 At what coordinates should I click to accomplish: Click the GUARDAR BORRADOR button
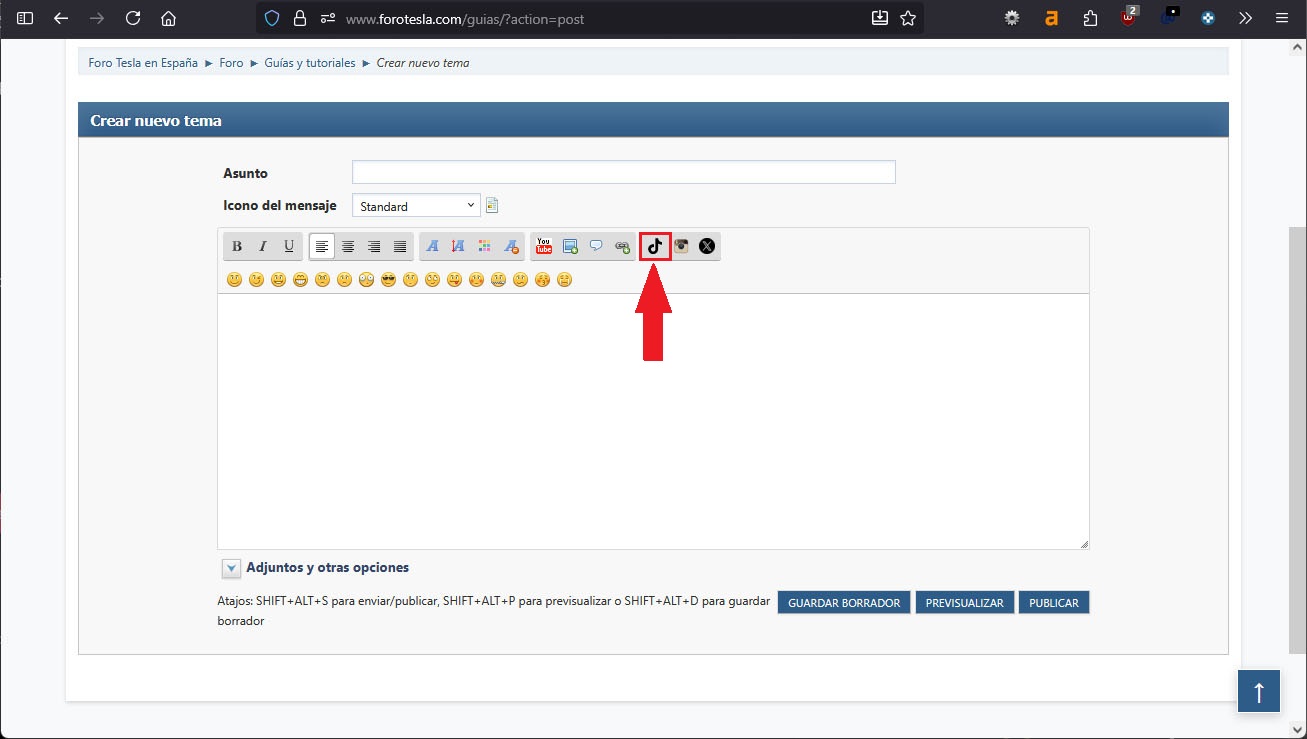coord(844,603)
